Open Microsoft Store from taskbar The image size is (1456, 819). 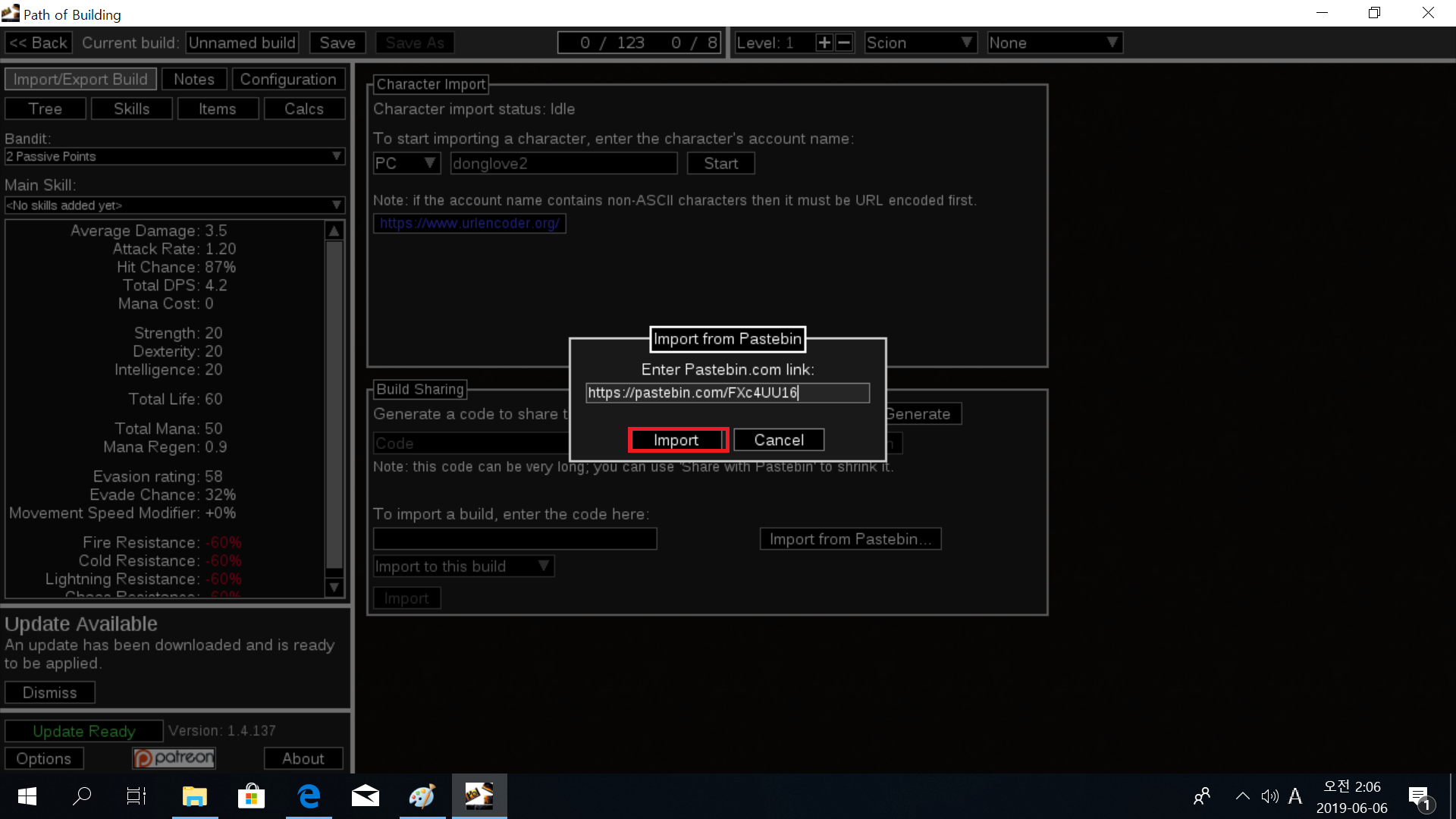point(252,796)
